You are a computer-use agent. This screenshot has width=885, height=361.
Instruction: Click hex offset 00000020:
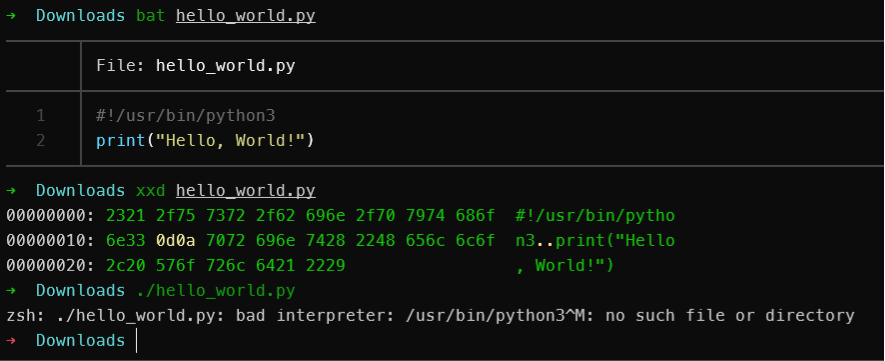50,265
